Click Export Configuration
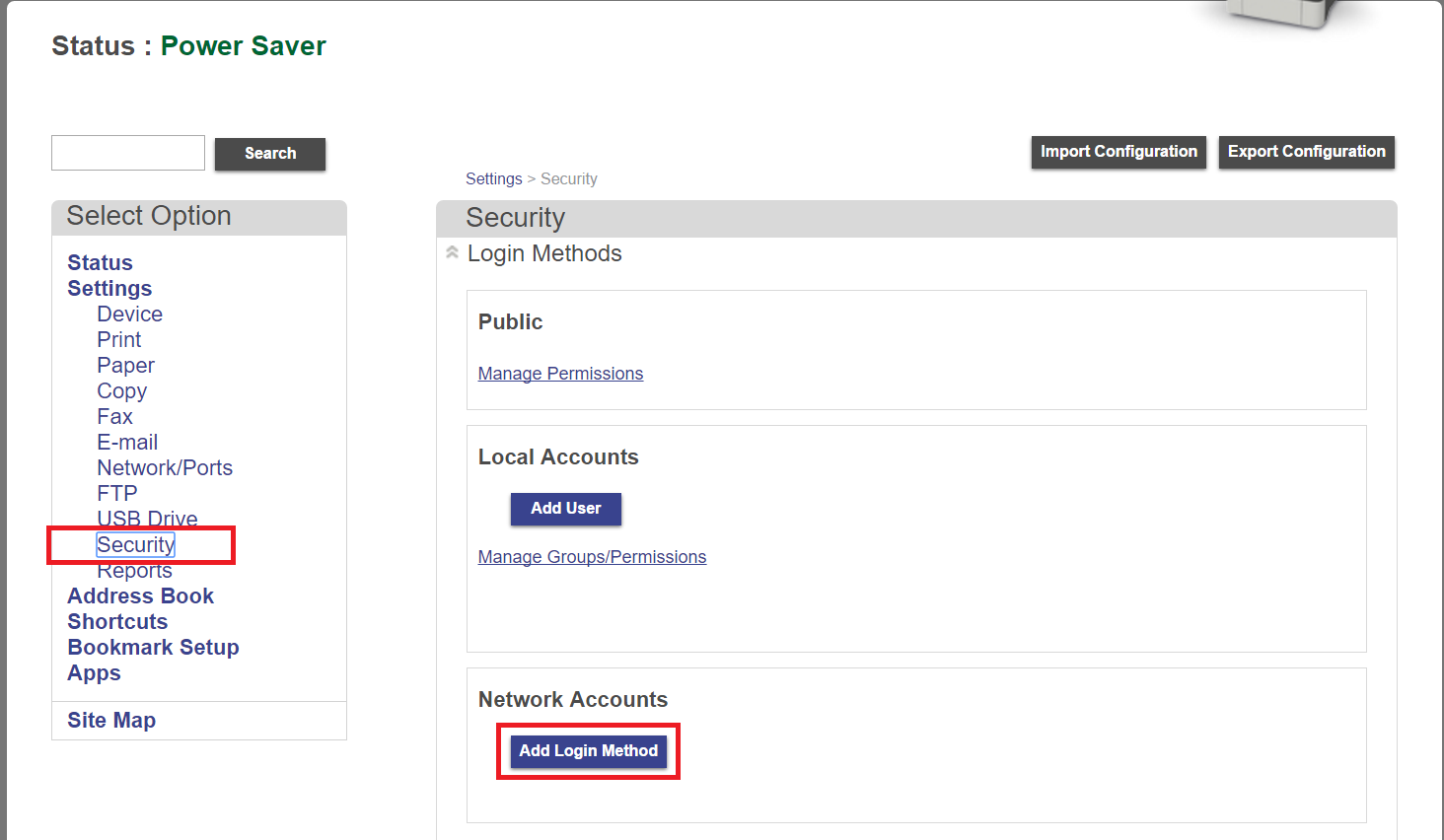 (1306, 152)
